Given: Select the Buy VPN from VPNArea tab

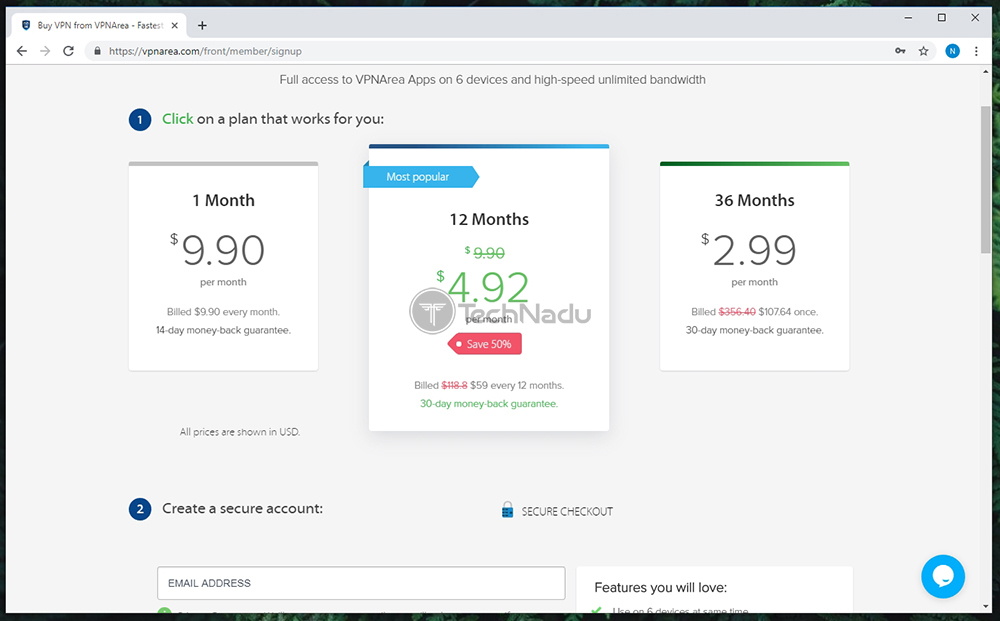Looking at the screenshot, I should (99, 26).
